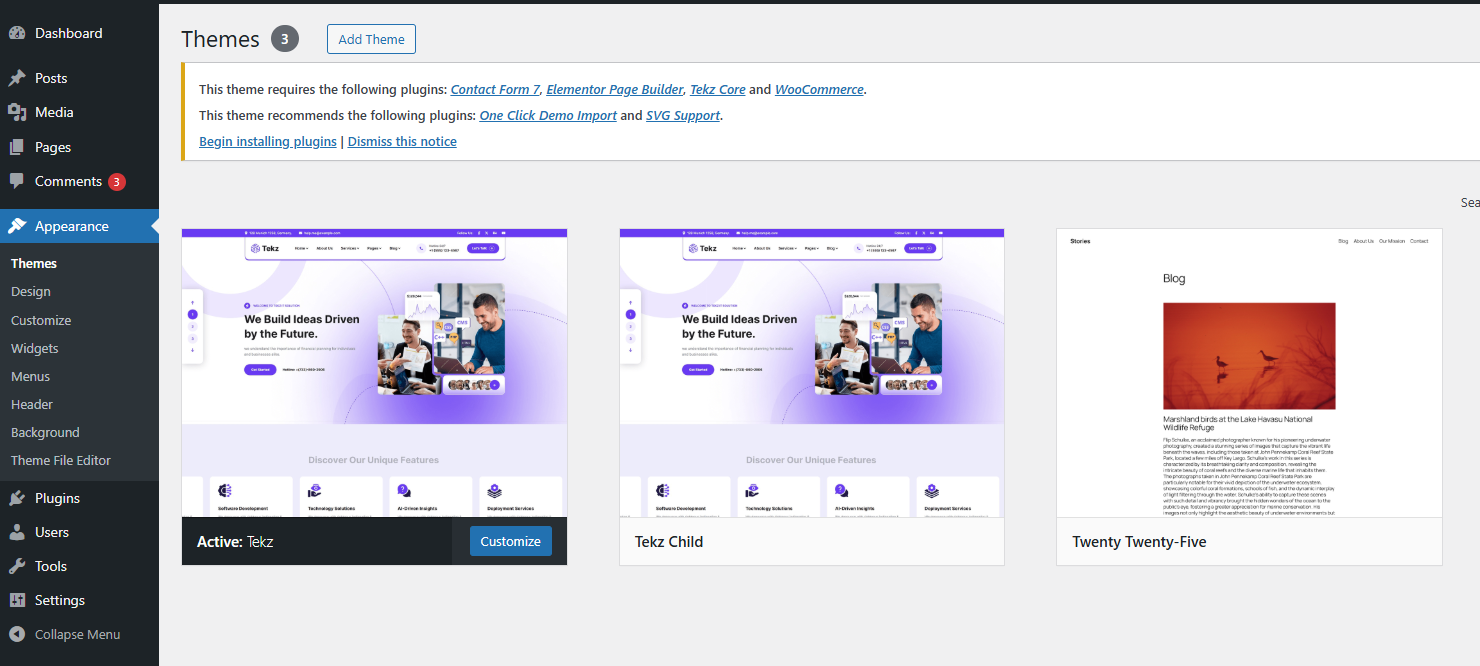This screenshot has width=1480, height=666.
Task: Click the Media icon in sidebar
Action: pyautogui.click(x=17, y=112)
